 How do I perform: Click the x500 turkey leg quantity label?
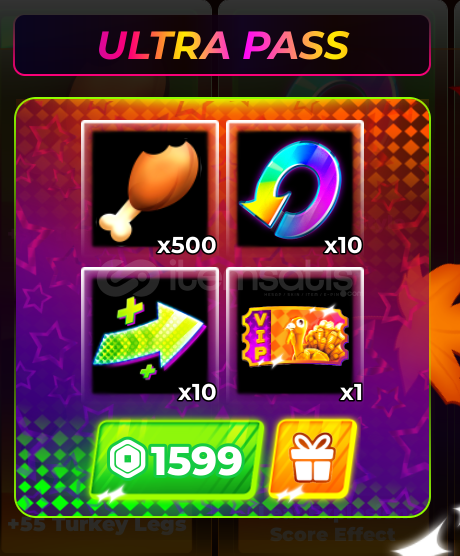(x=187, y=245)
